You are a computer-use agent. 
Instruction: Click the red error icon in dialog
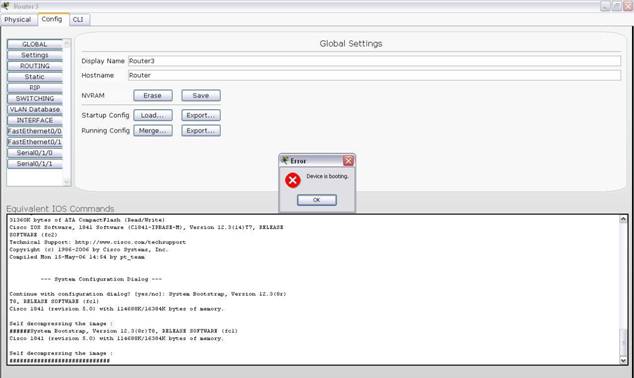pyautogui.click(x=293, y=180)
